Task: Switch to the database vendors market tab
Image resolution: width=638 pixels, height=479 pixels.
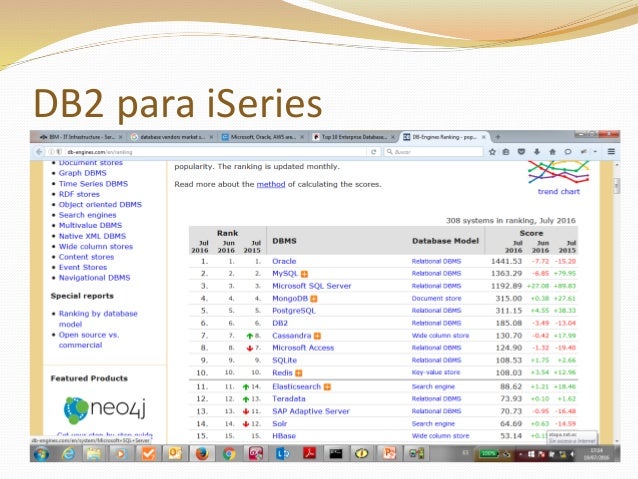Action: (x=173, y=137)
